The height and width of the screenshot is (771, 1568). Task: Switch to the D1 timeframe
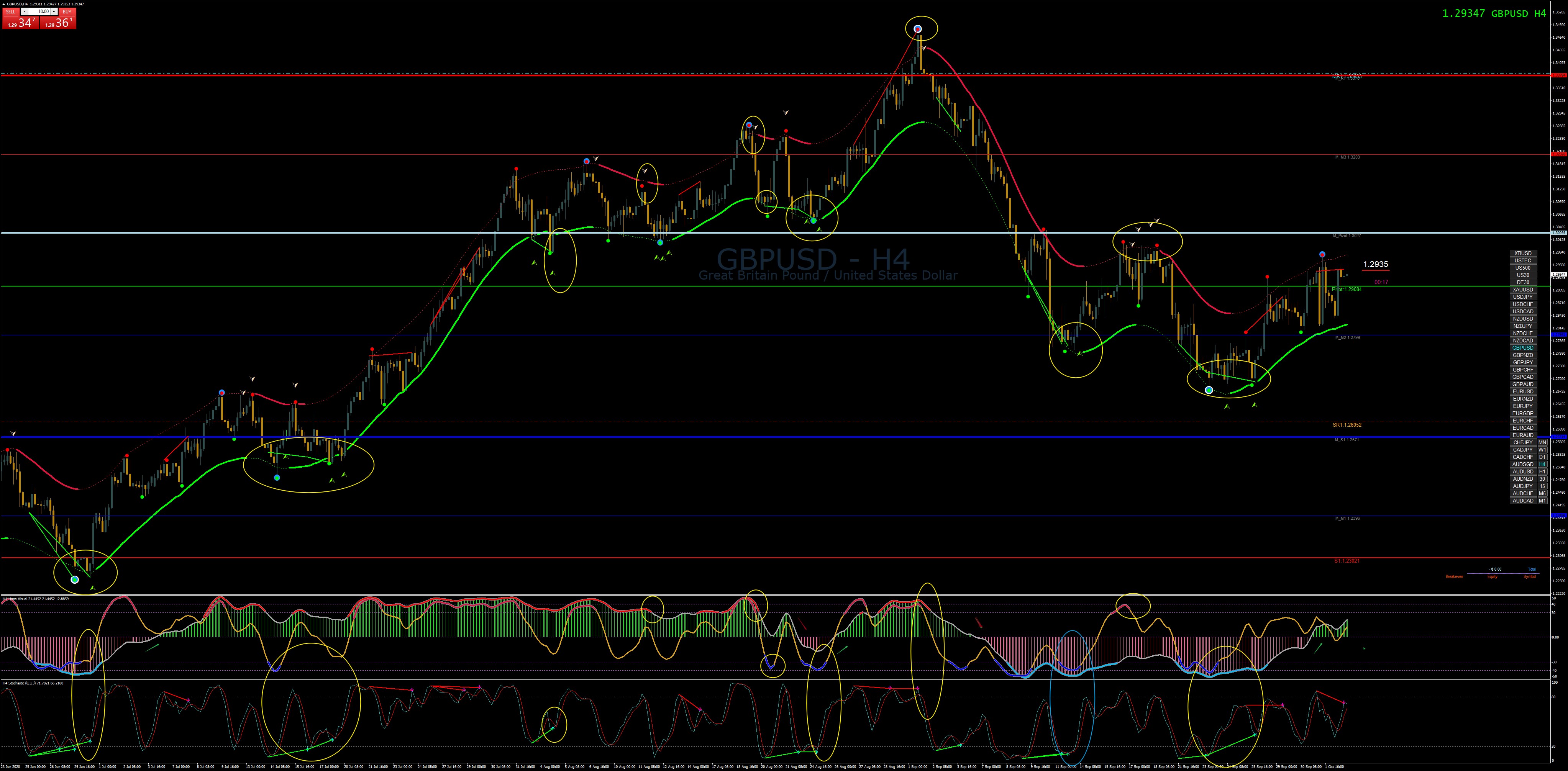coord(1542,457)
